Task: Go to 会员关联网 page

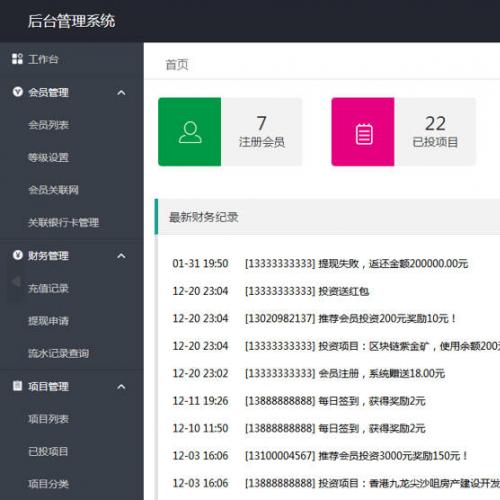Action: point(53,190)
